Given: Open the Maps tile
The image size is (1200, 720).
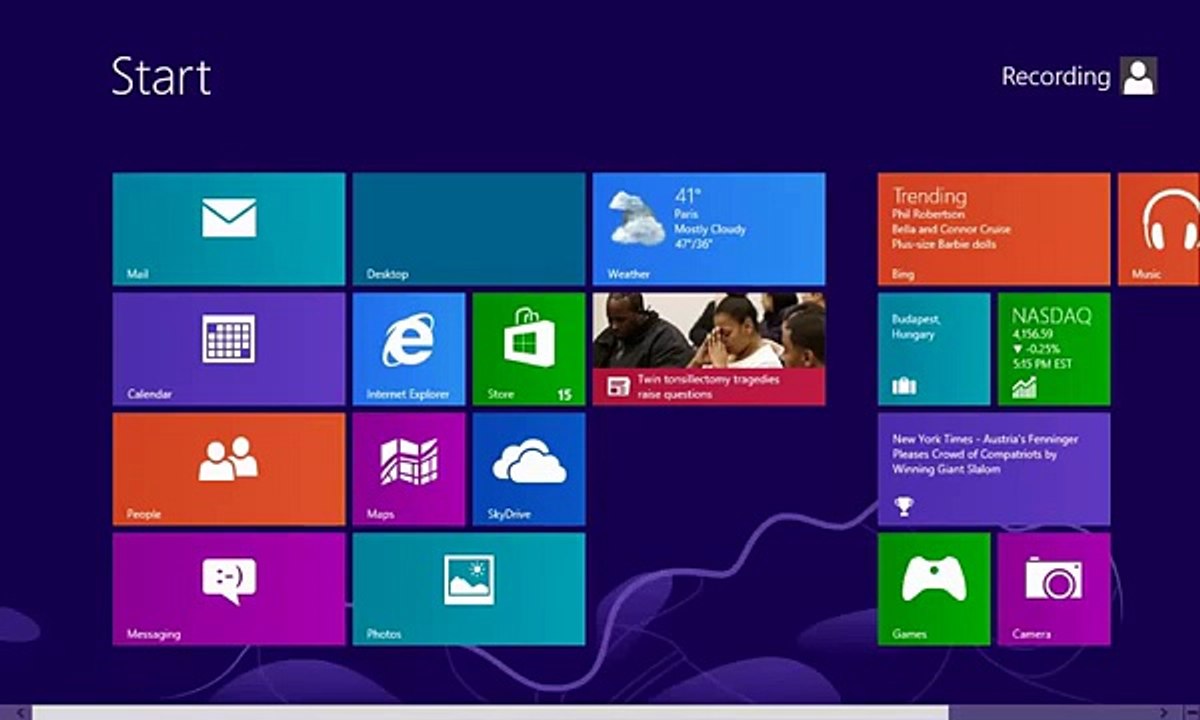Looking at the screenshot, I should (x=409, y=469).
